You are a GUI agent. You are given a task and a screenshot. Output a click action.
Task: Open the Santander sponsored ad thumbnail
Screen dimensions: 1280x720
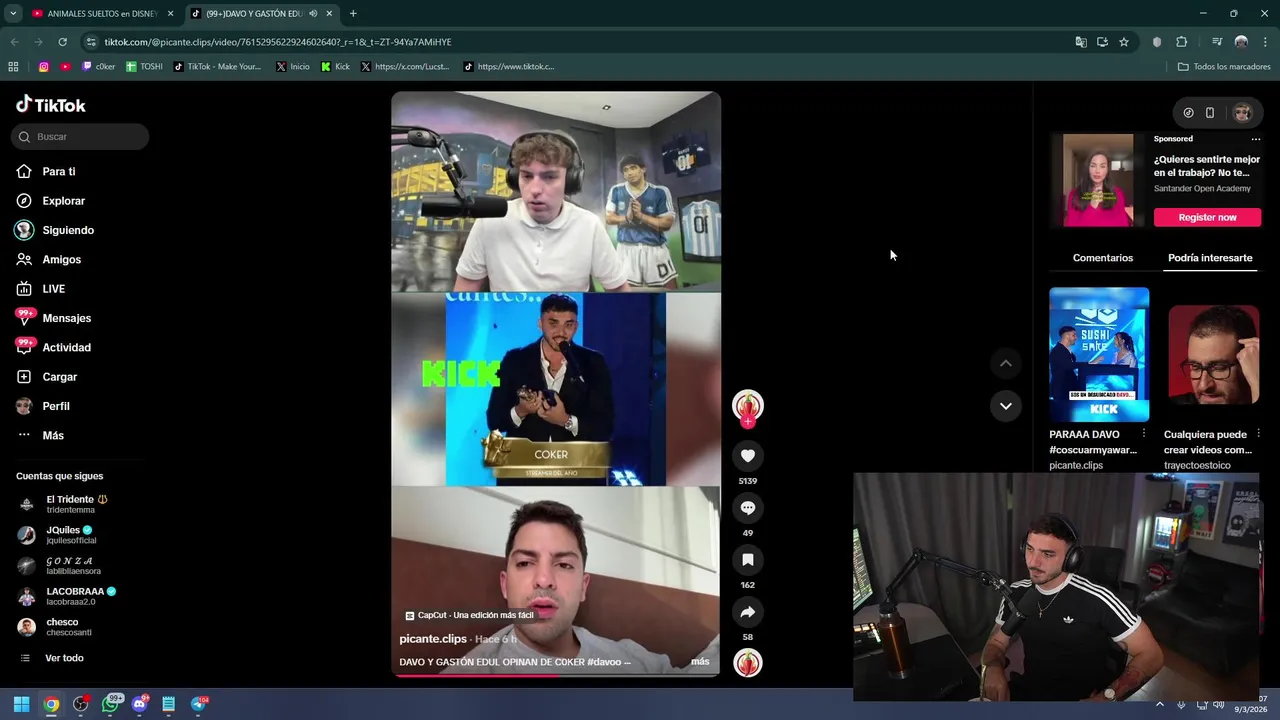coord(1098,180)
